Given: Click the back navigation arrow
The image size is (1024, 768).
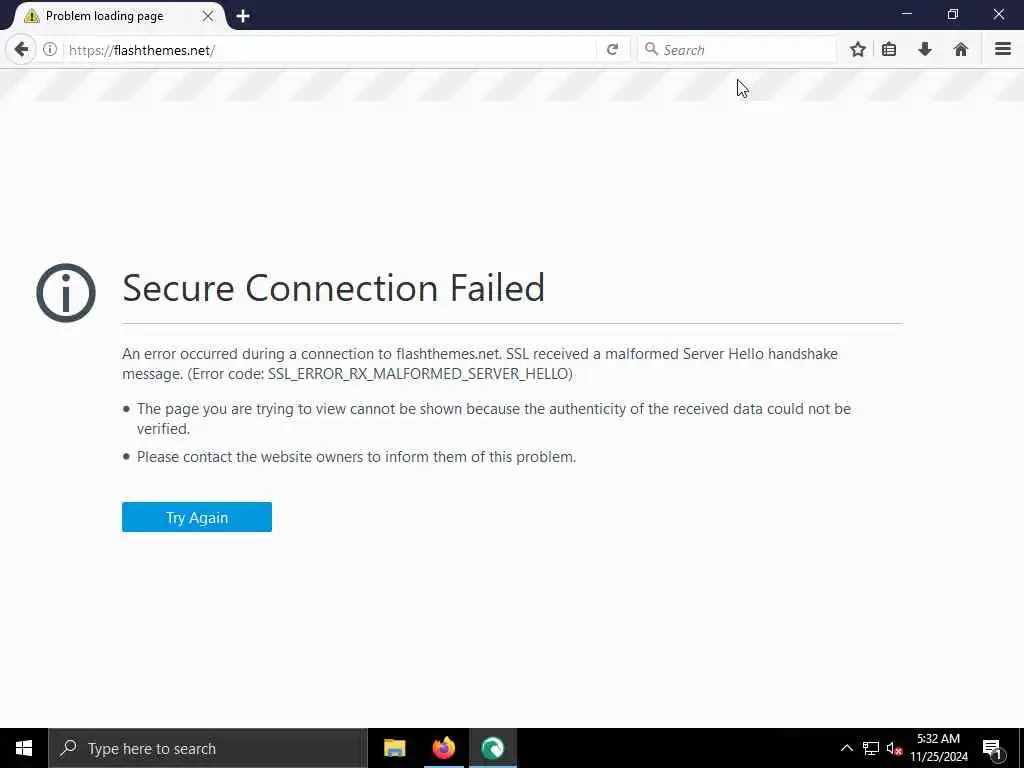Looking at the screenshot, I should tap(21, 49).
